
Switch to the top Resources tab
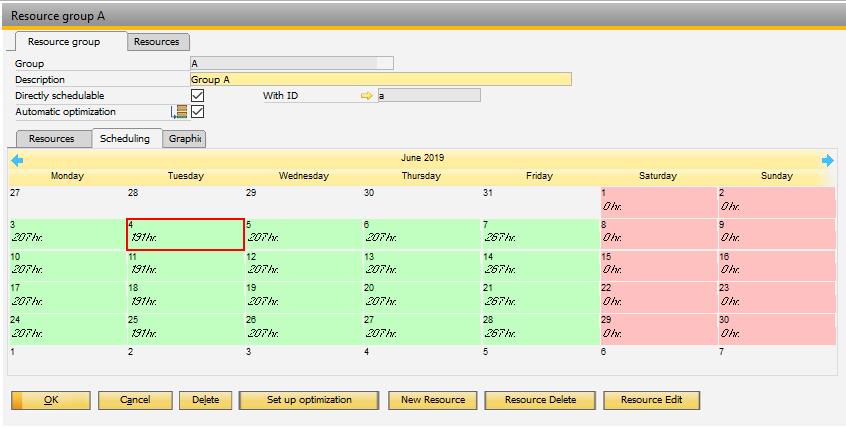tap(157, 42)
